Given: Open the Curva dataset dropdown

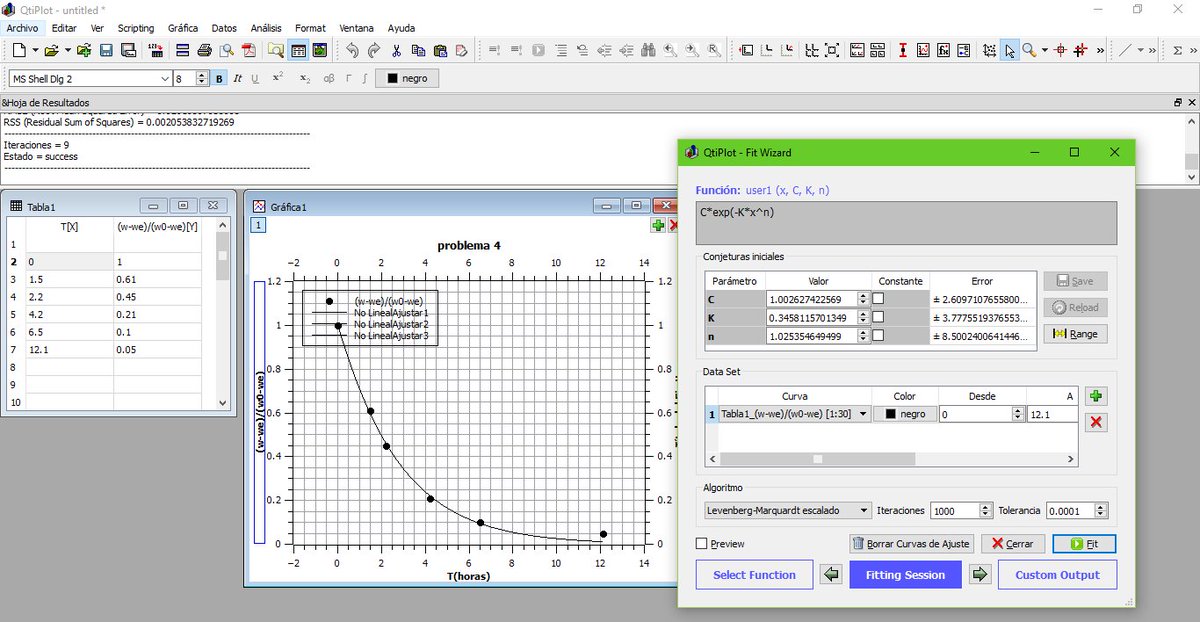Looking at the screenshot, I should pyautogui.click(x=794, y=414).
